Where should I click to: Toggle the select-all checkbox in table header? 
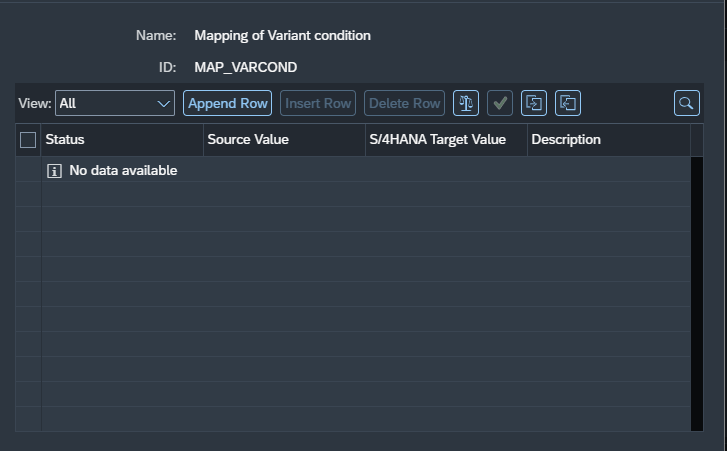(28, 140)
